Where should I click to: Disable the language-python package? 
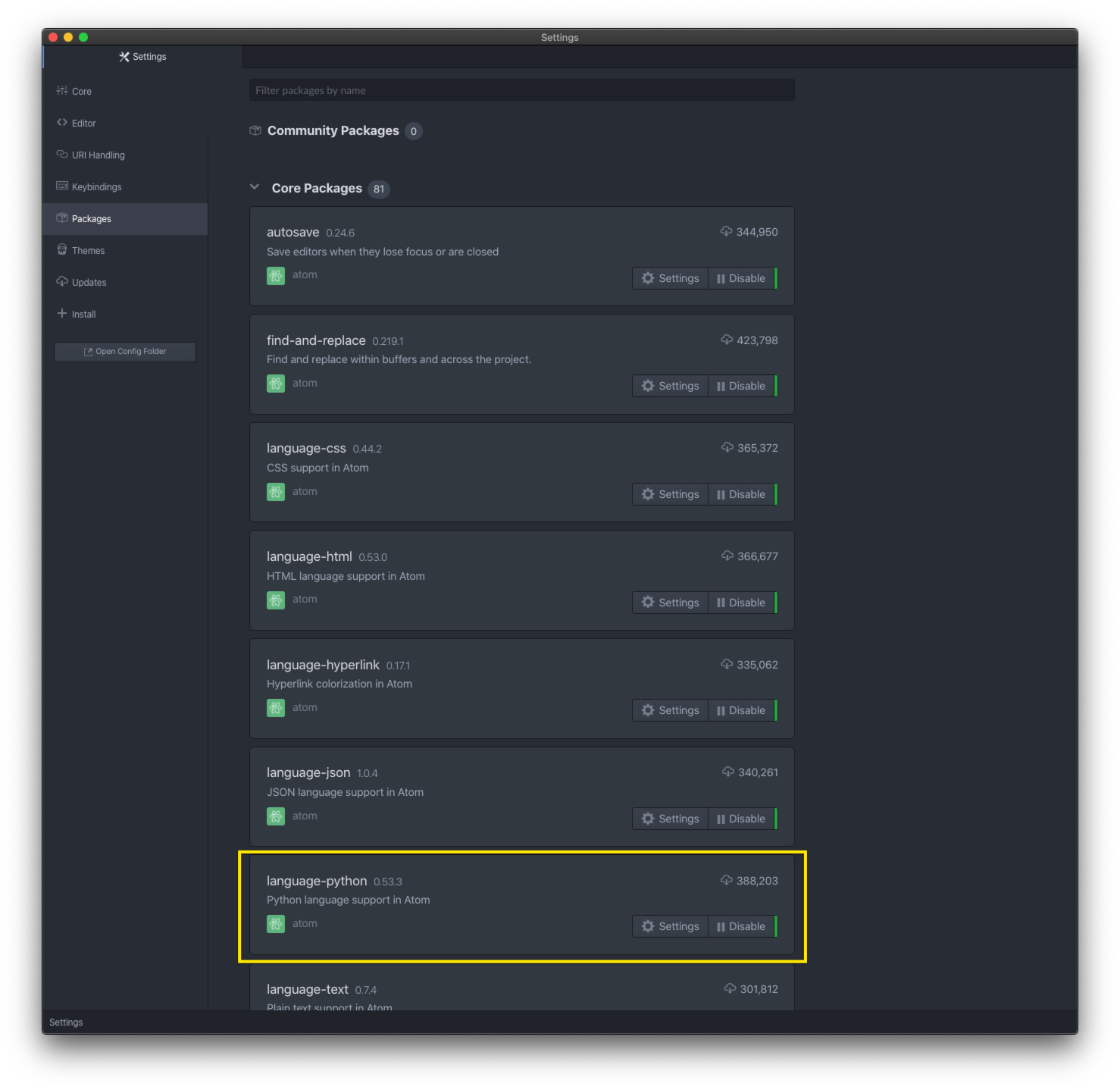742,926
